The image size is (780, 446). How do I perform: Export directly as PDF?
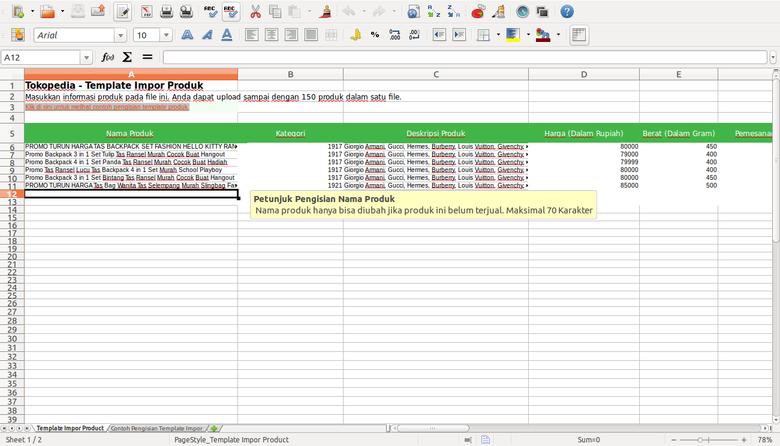coord(146,11)
